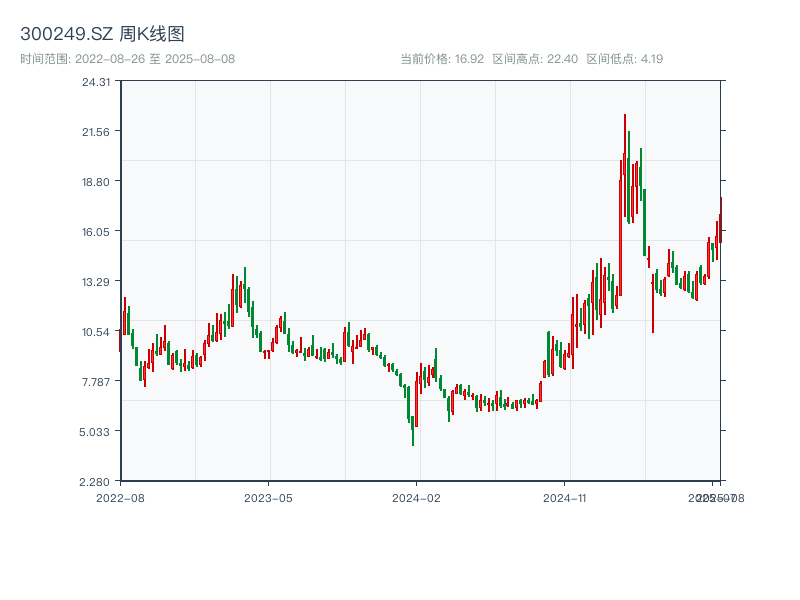Click the 13.29 y-axis price label
The image size is (800, 600).
pyautogui.click(x=96, y=282)
